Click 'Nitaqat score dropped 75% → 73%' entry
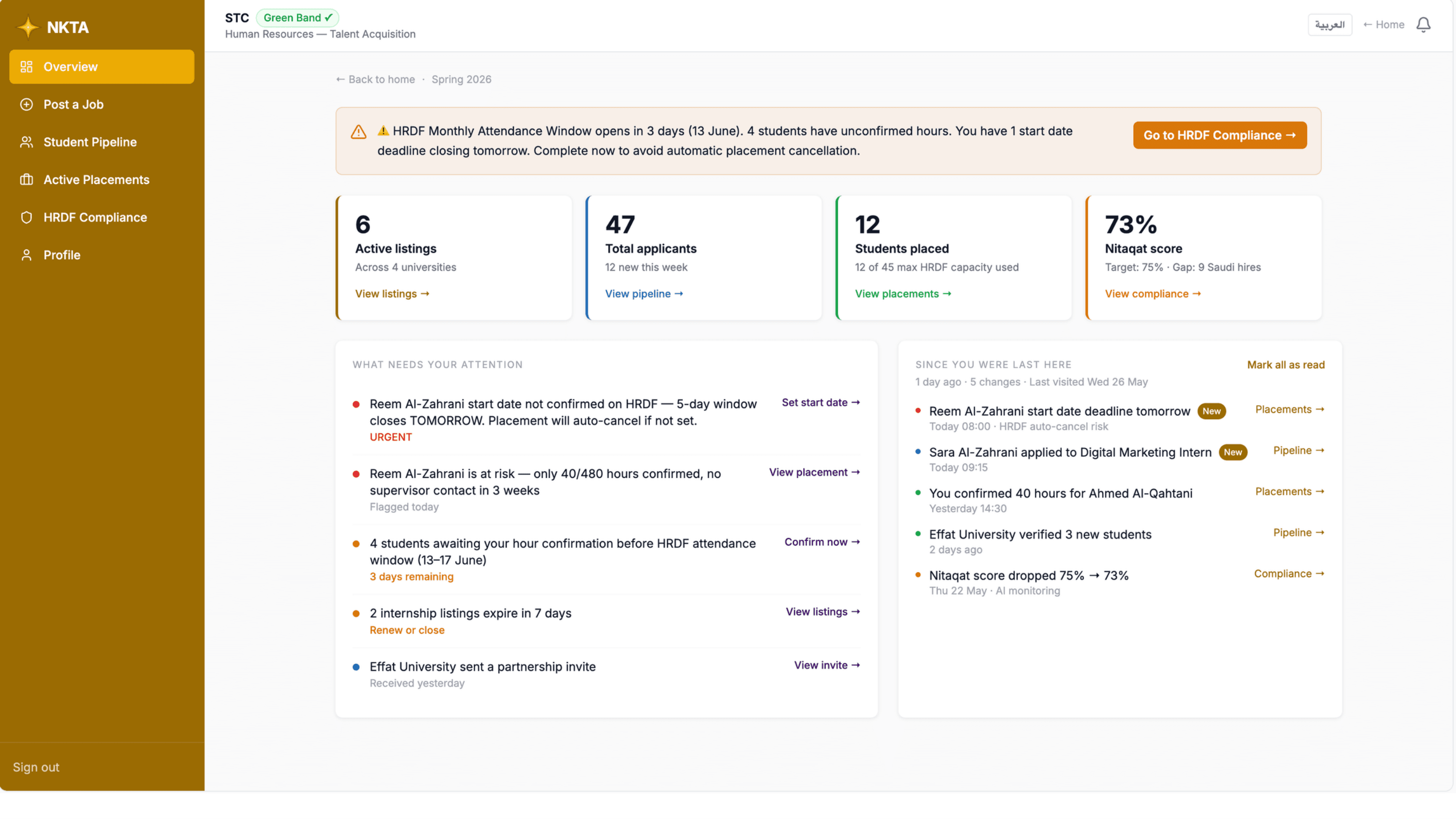 [x=1029, y=575]
